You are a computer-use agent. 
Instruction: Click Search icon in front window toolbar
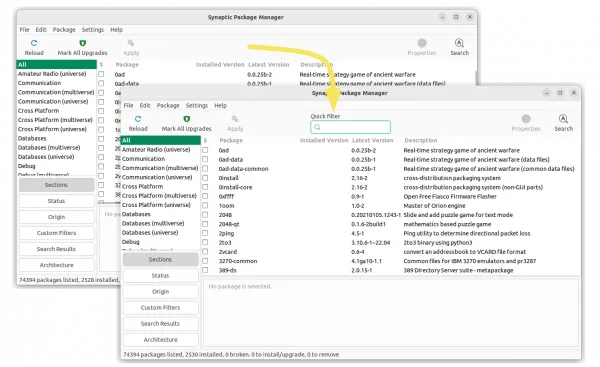tap(563, 119)
